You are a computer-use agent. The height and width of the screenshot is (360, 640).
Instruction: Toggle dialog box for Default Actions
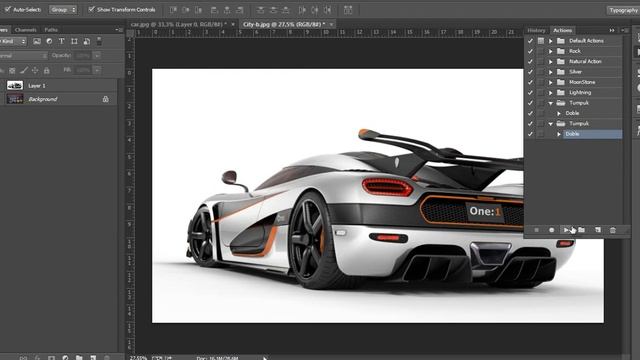pyautogui.click(x=541, y=41)
